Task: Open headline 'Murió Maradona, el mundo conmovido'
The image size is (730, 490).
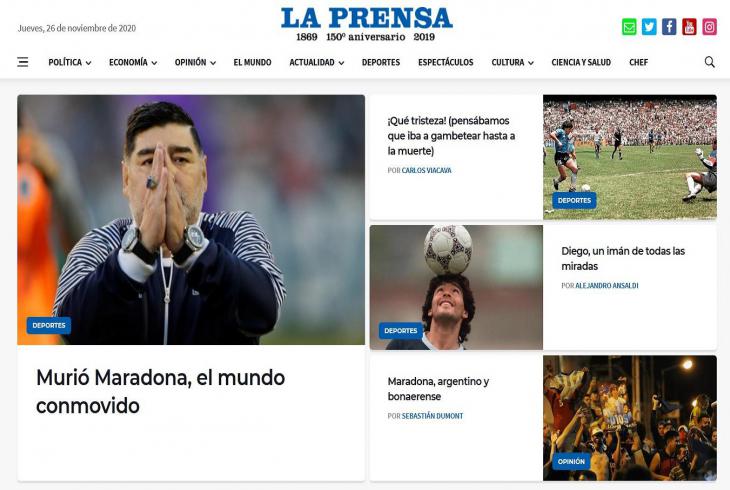Action: (x=161, y=392)
